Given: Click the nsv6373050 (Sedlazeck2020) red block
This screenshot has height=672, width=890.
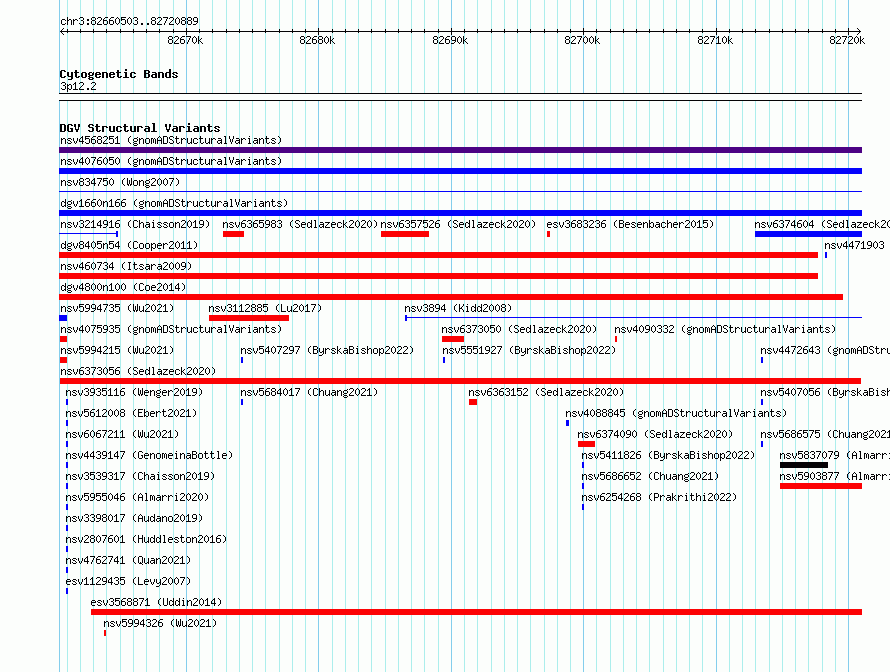Looking at the screenshot, I should [x=453, y=339].
